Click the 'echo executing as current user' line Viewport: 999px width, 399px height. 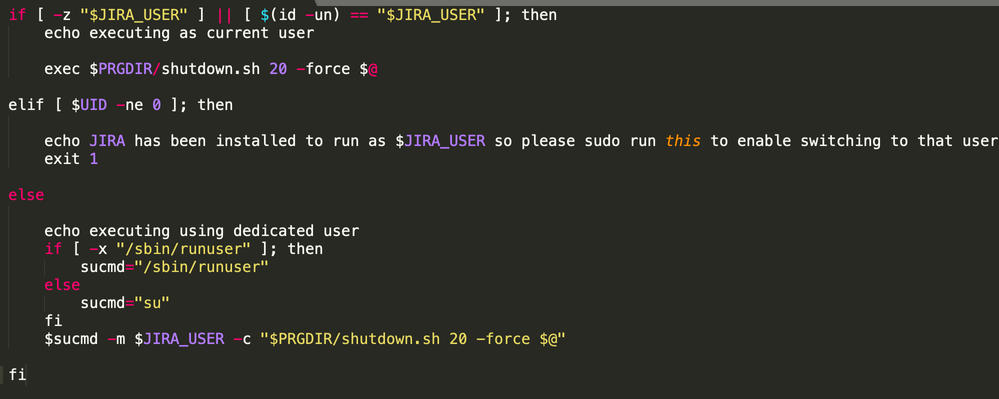(179, 33)
